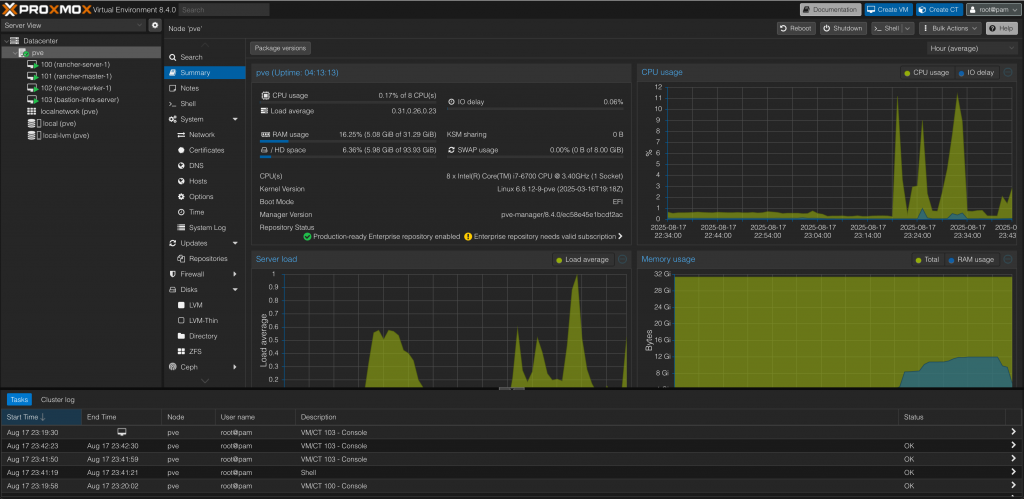
Task: Expand the Shell task row arrow
Action: click(1013, 472)
